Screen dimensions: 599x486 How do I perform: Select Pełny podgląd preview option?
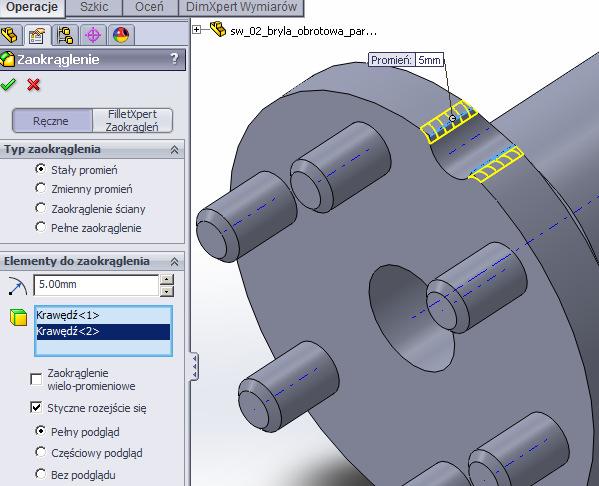40,431
